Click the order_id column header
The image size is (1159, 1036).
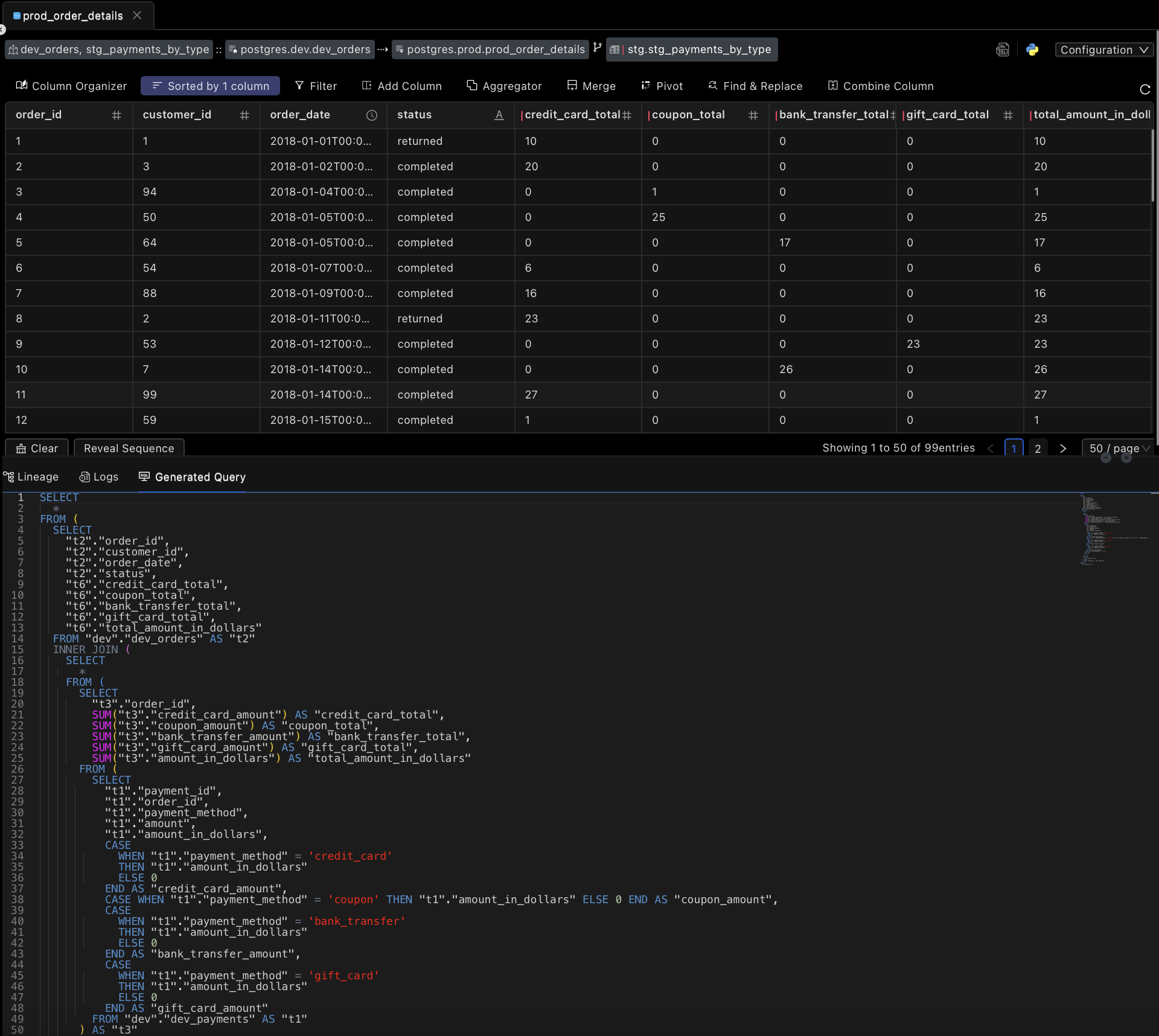(69, 115)
